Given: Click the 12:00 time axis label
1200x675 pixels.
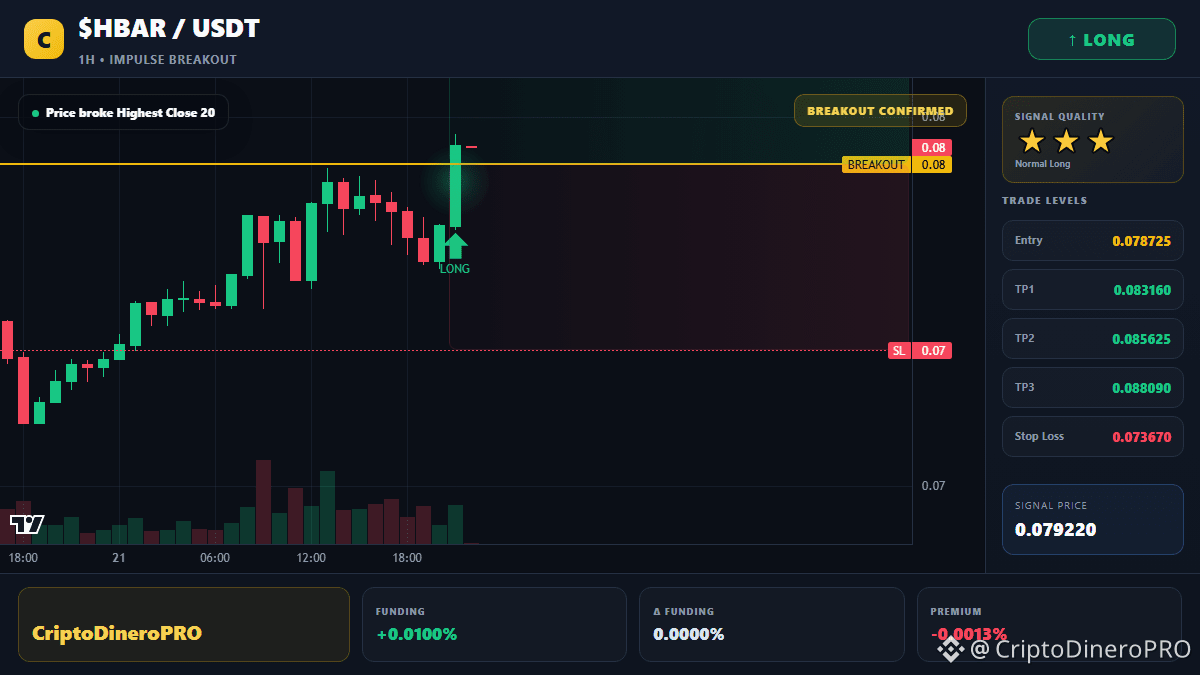Looking at the screenshot, I should 311,558.
